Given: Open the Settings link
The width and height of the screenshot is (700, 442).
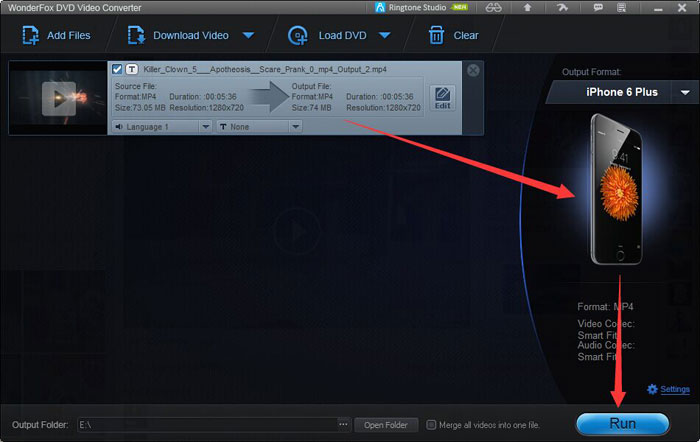Looking at the screenshot, I should coord(675,389).
